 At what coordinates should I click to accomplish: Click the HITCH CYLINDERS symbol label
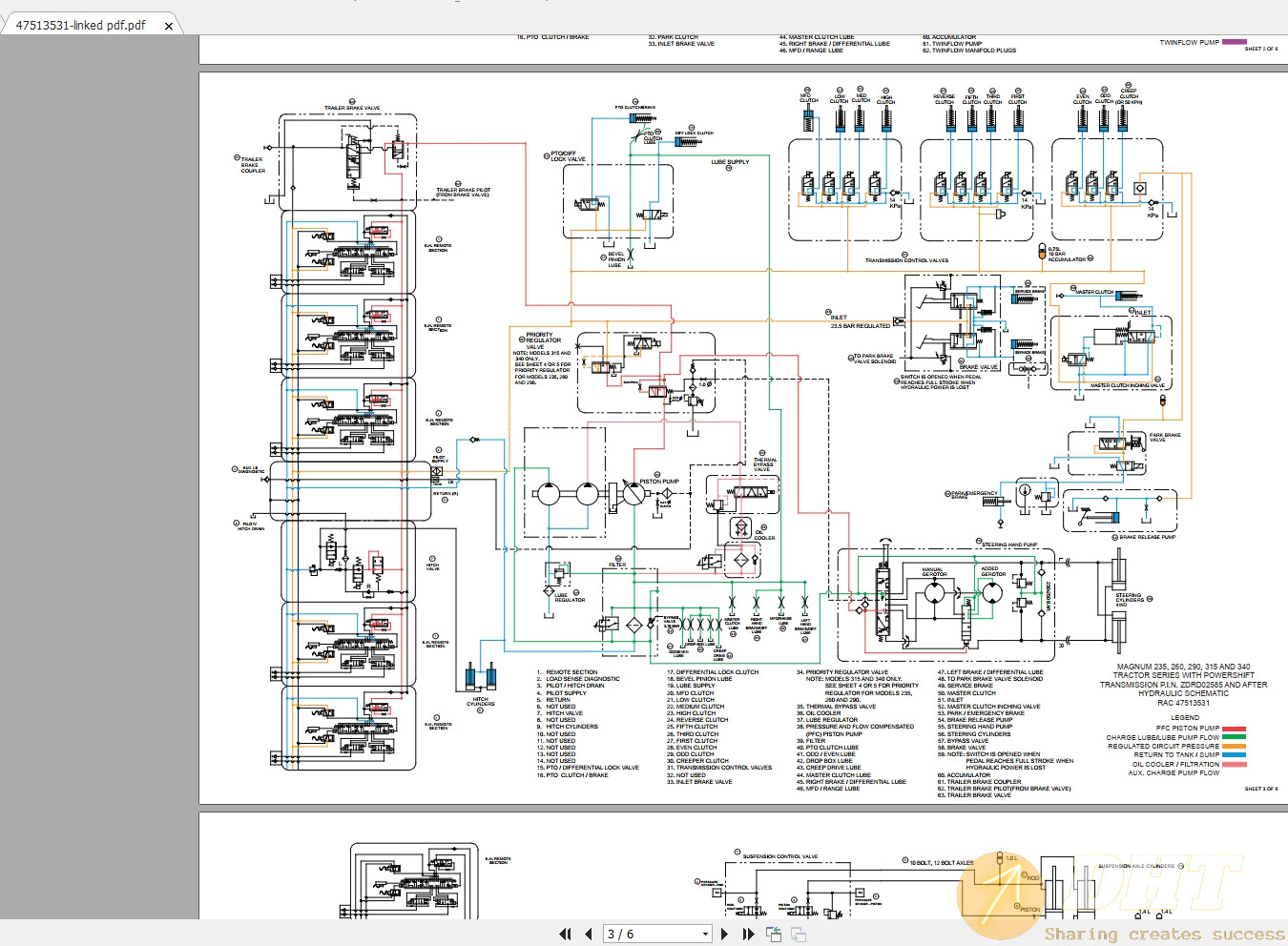[x=481, y=702]
